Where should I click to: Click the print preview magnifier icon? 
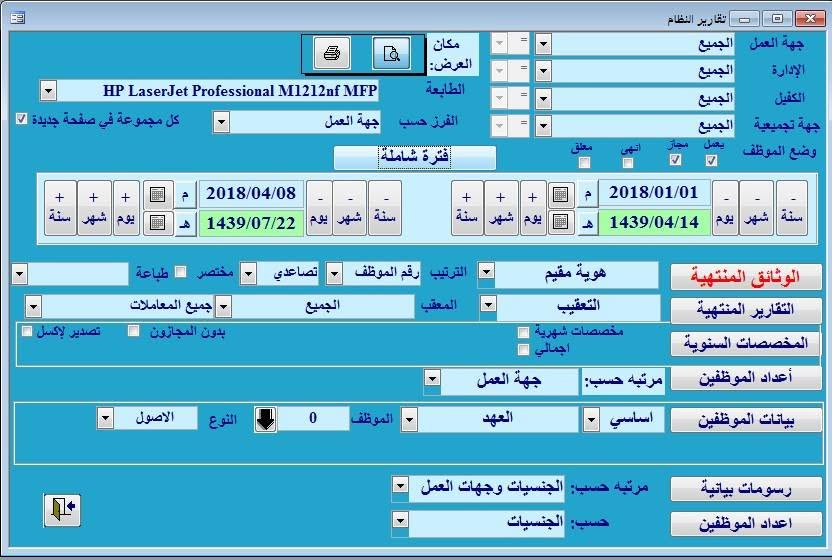pos(391,53)
